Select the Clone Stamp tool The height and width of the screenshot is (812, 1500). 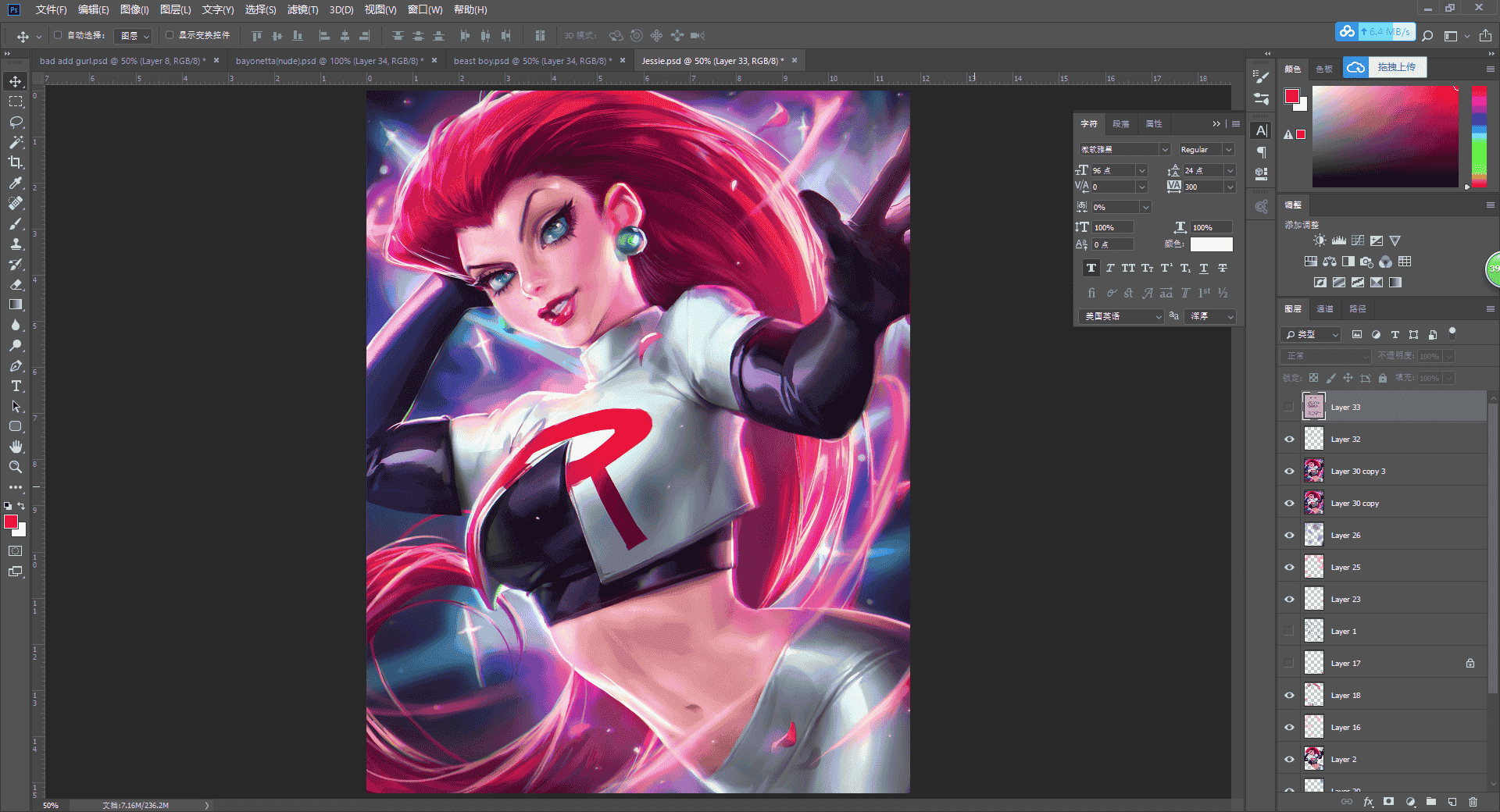click(x=16, y=244)
